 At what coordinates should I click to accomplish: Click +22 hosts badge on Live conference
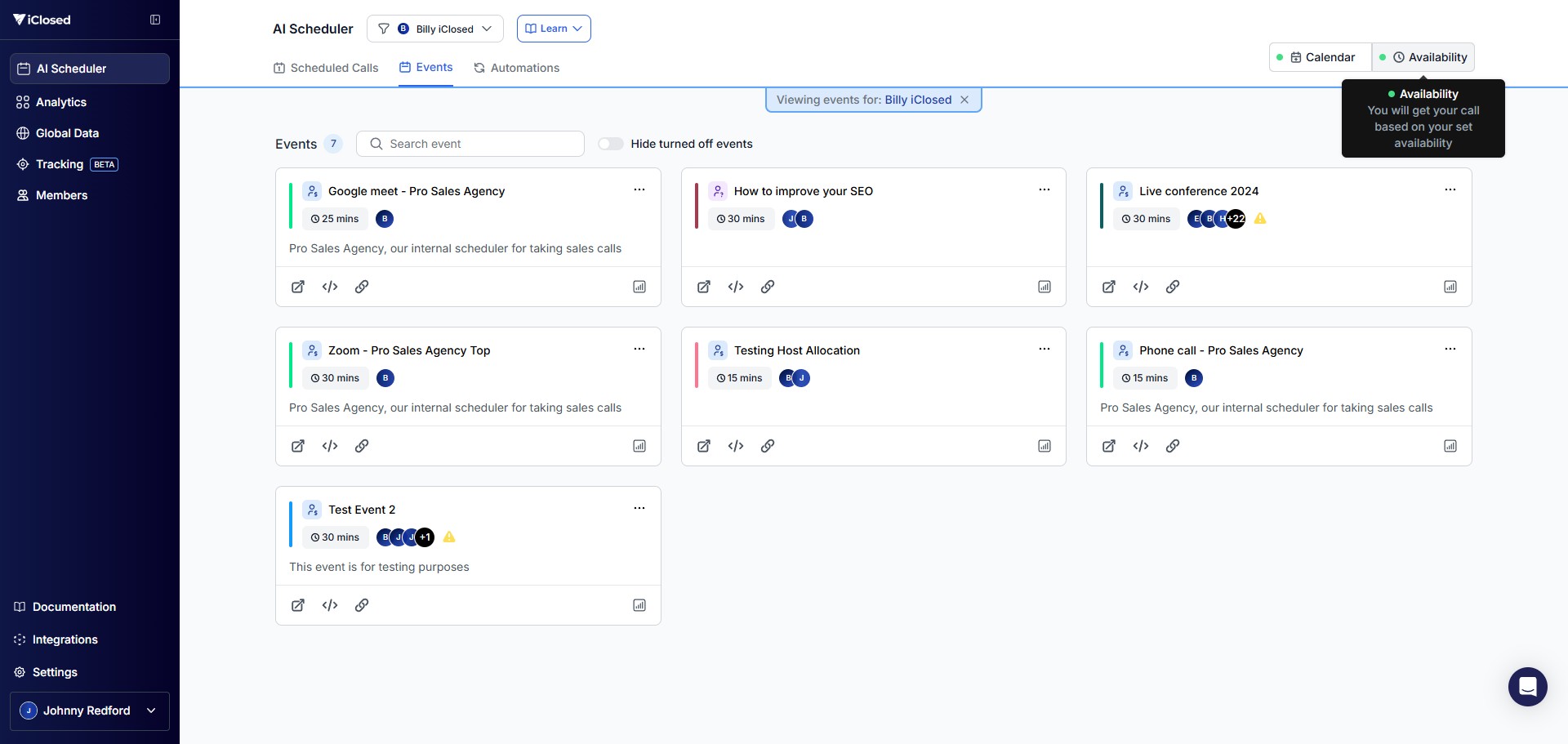(1236, 218)
